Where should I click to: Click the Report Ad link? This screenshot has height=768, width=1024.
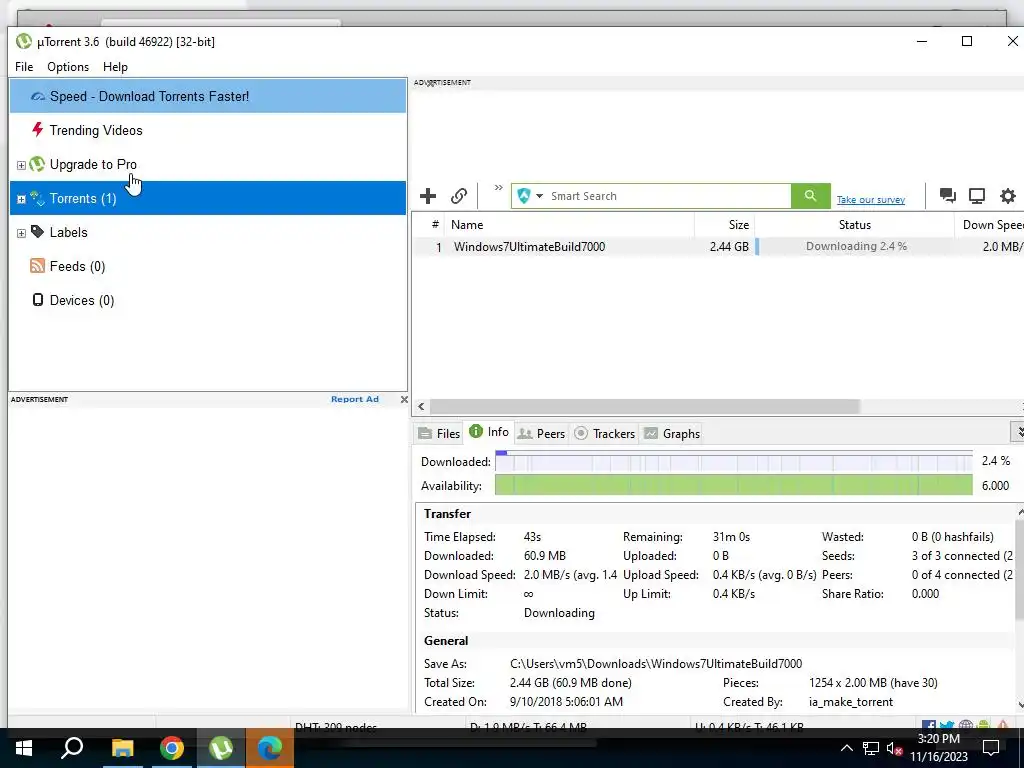(x=355, y=399)
